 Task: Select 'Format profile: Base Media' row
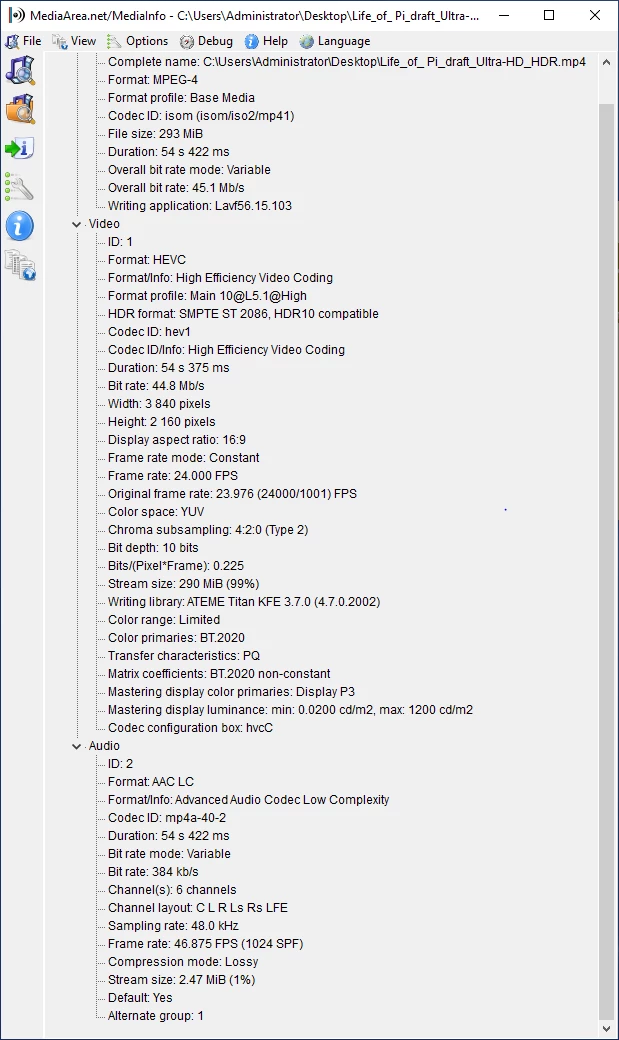[181, 98]
